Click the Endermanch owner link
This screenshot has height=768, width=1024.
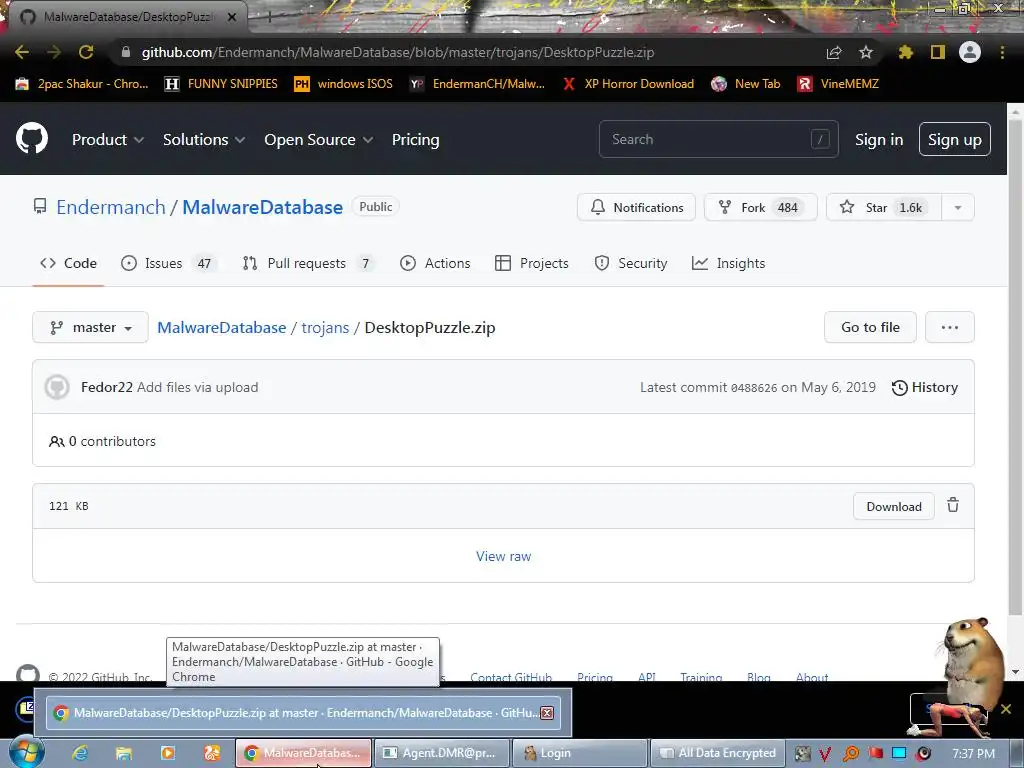[111, 207]
